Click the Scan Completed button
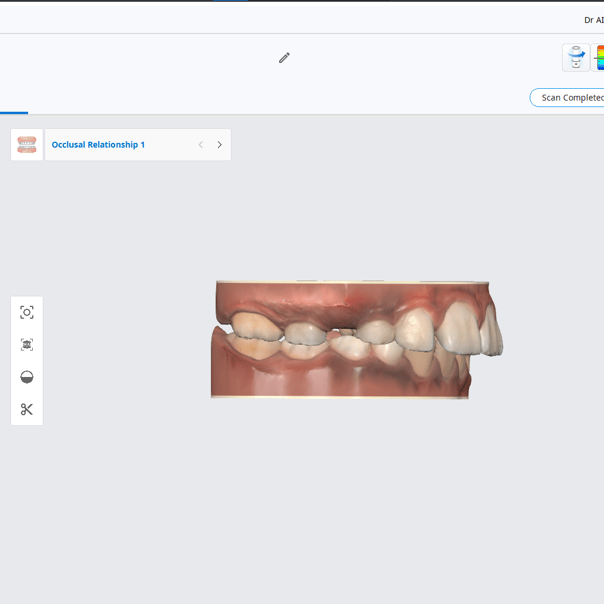Image resolution: width=604 pixels, height=604 pixels. click(x=567, y=97)
